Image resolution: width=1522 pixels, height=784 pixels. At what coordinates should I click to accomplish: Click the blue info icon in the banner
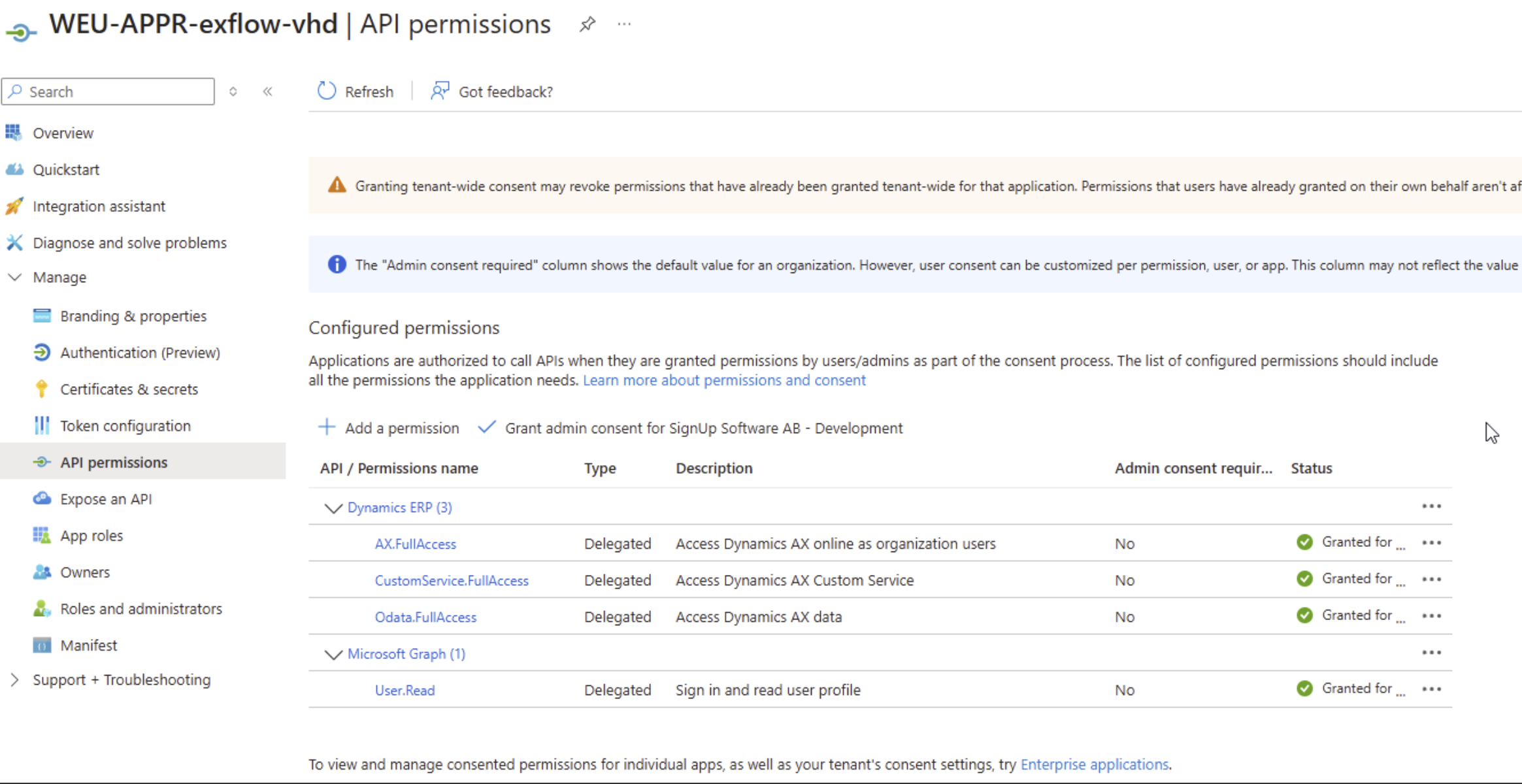click(x=337, y=265)
